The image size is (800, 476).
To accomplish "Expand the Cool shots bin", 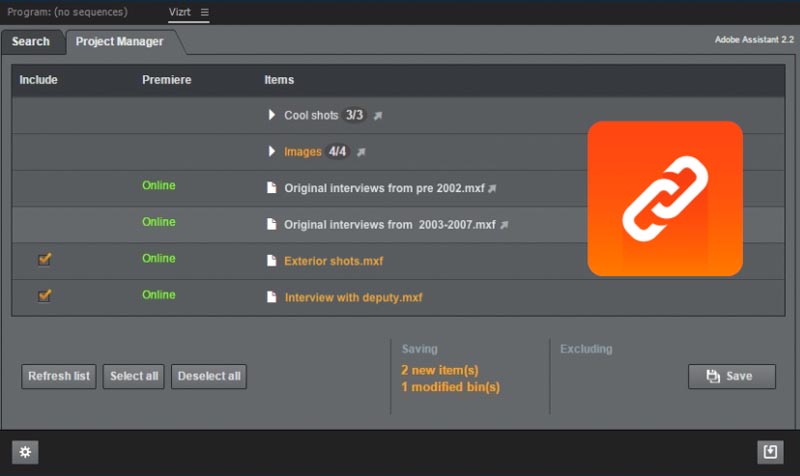I will coord(271,115).
